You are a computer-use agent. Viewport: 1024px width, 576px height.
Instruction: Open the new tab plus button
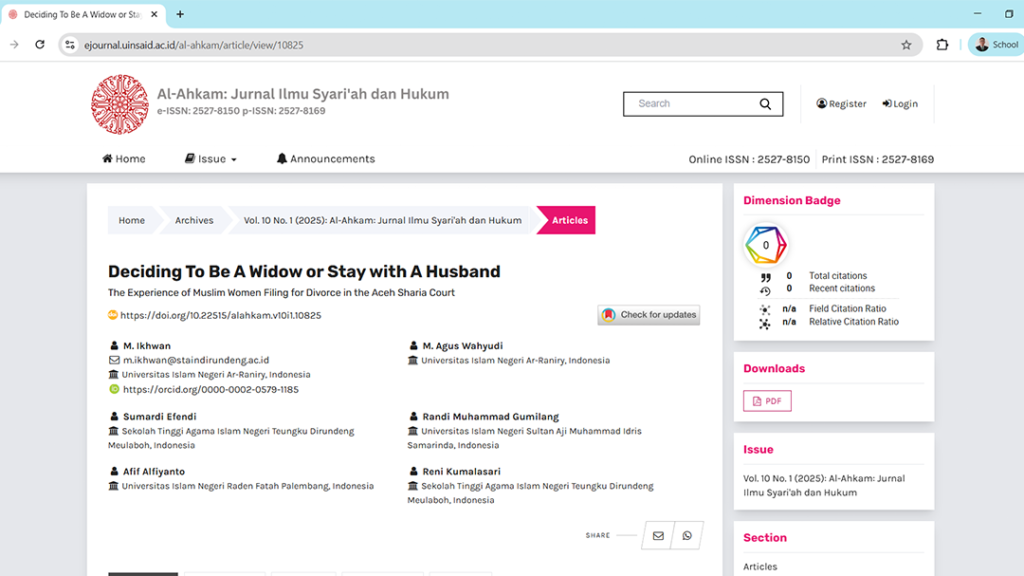(180, 14)
